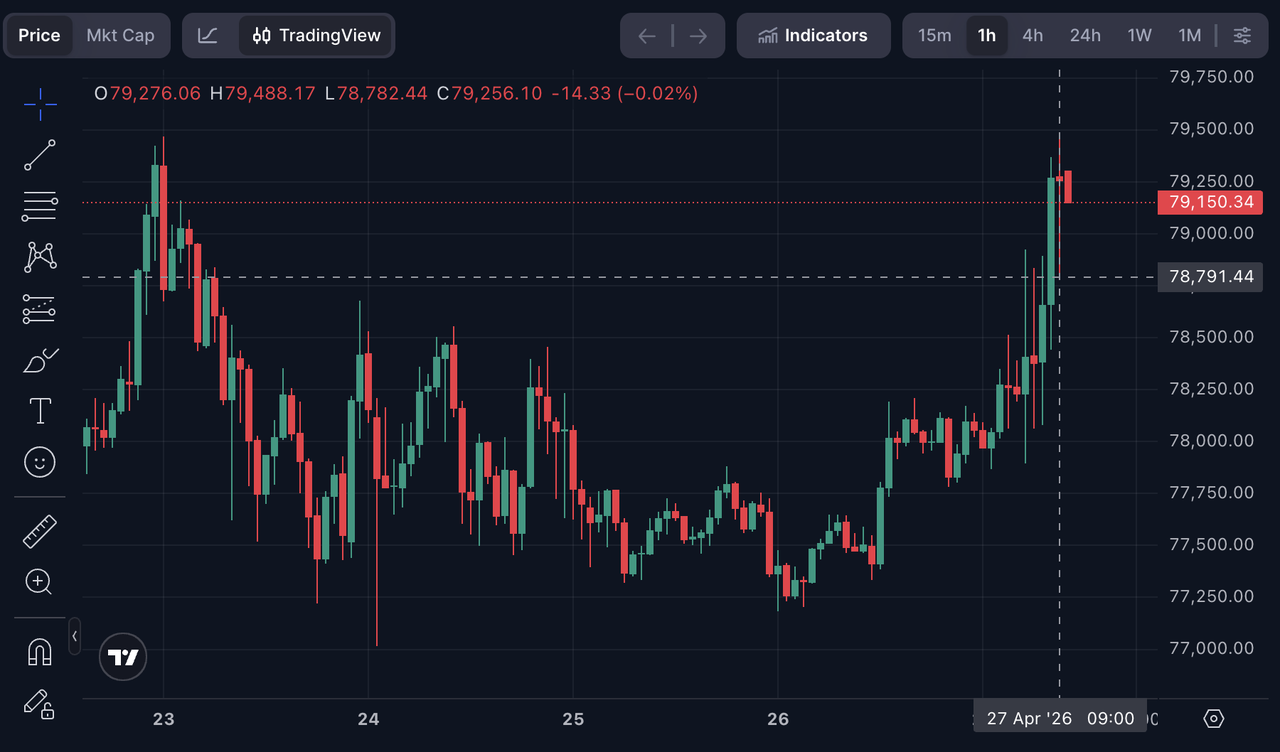Viewport: 1280px width, 752px height.
Task: Switch to simple line chart view
Action: pyautogui.click(x=208, y=36)
